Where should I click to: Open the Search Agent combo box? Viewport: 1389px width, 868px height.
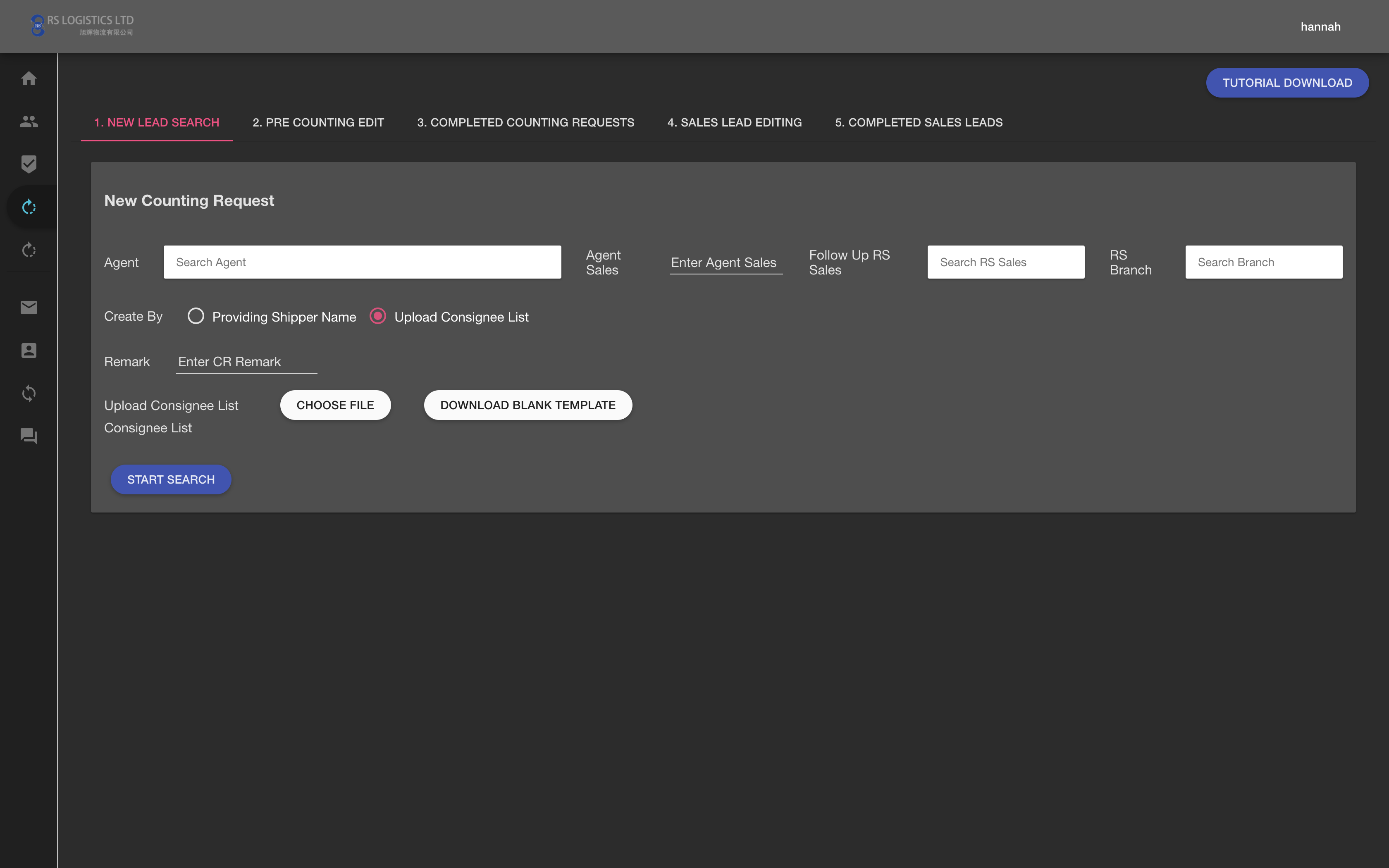click(x=362, y=262)
